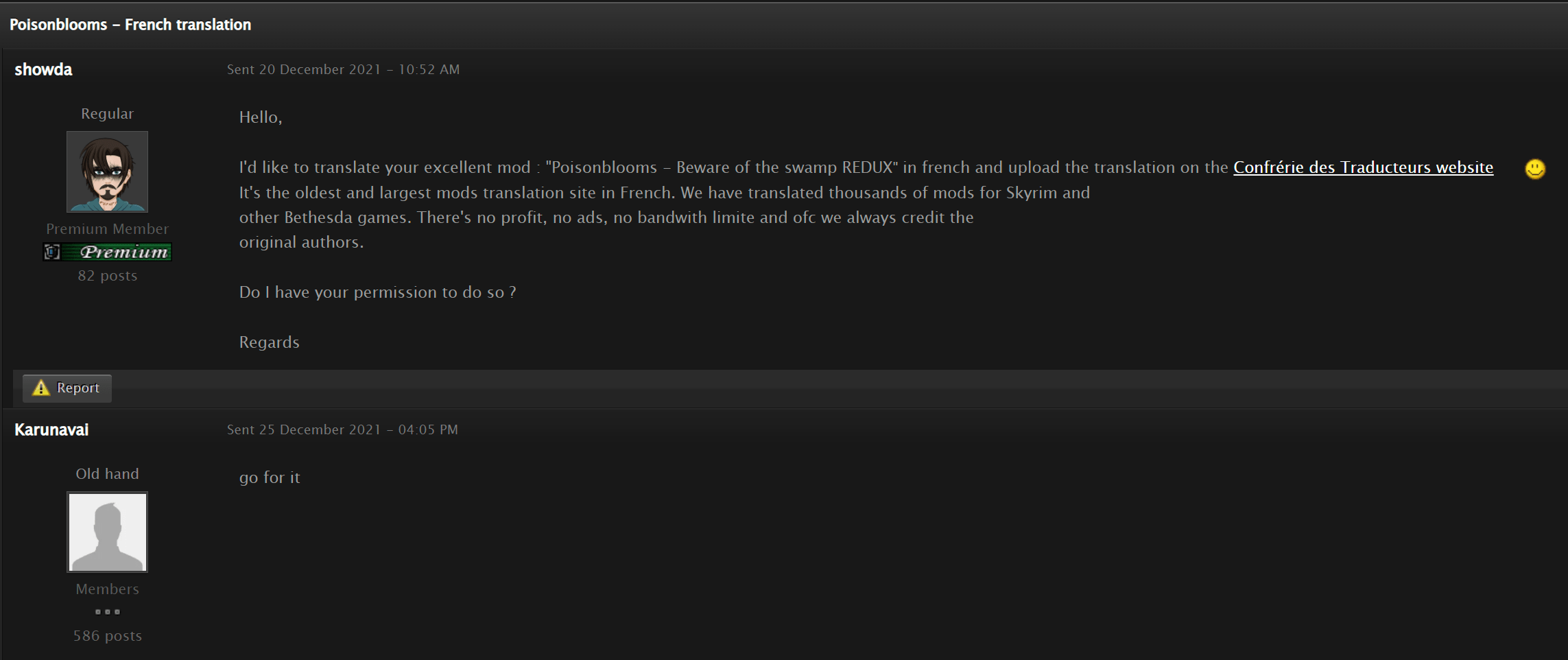Click the three rank dots under Members

coord(107,611)
